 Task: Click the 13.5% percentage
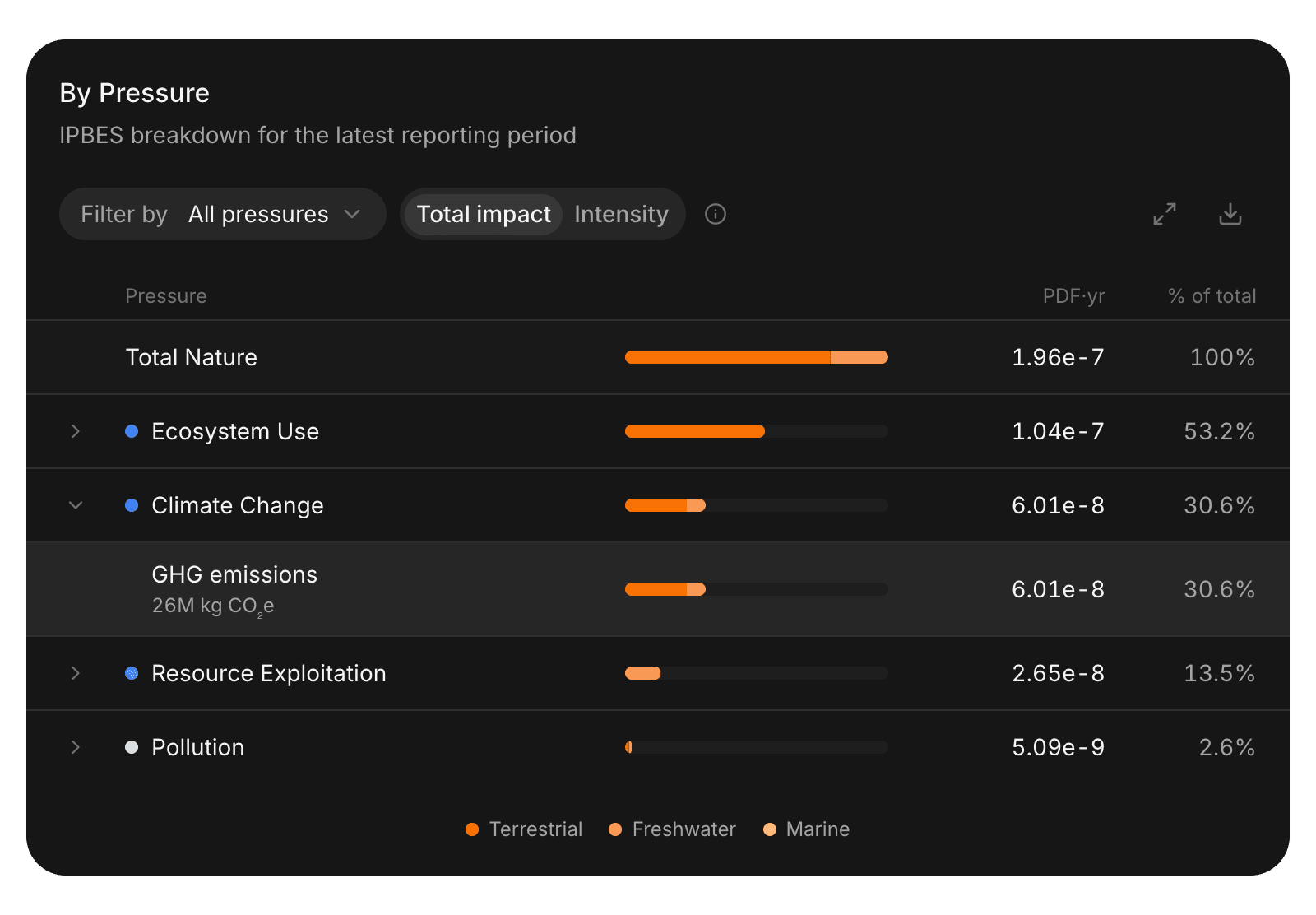coord(1220,673)
